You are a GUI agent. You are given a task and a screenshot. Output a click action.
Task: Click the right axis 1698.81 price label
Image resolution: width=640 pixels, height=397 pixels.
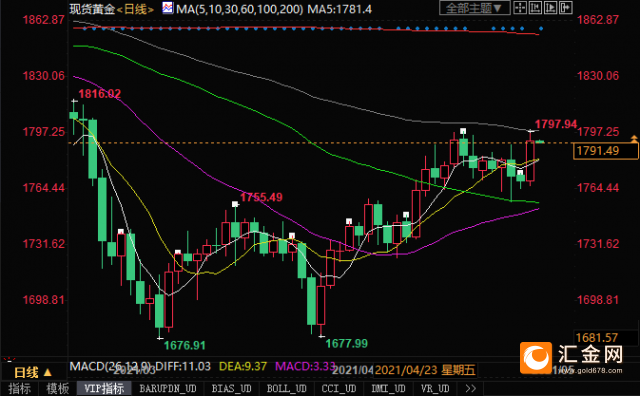pos(598,300)
